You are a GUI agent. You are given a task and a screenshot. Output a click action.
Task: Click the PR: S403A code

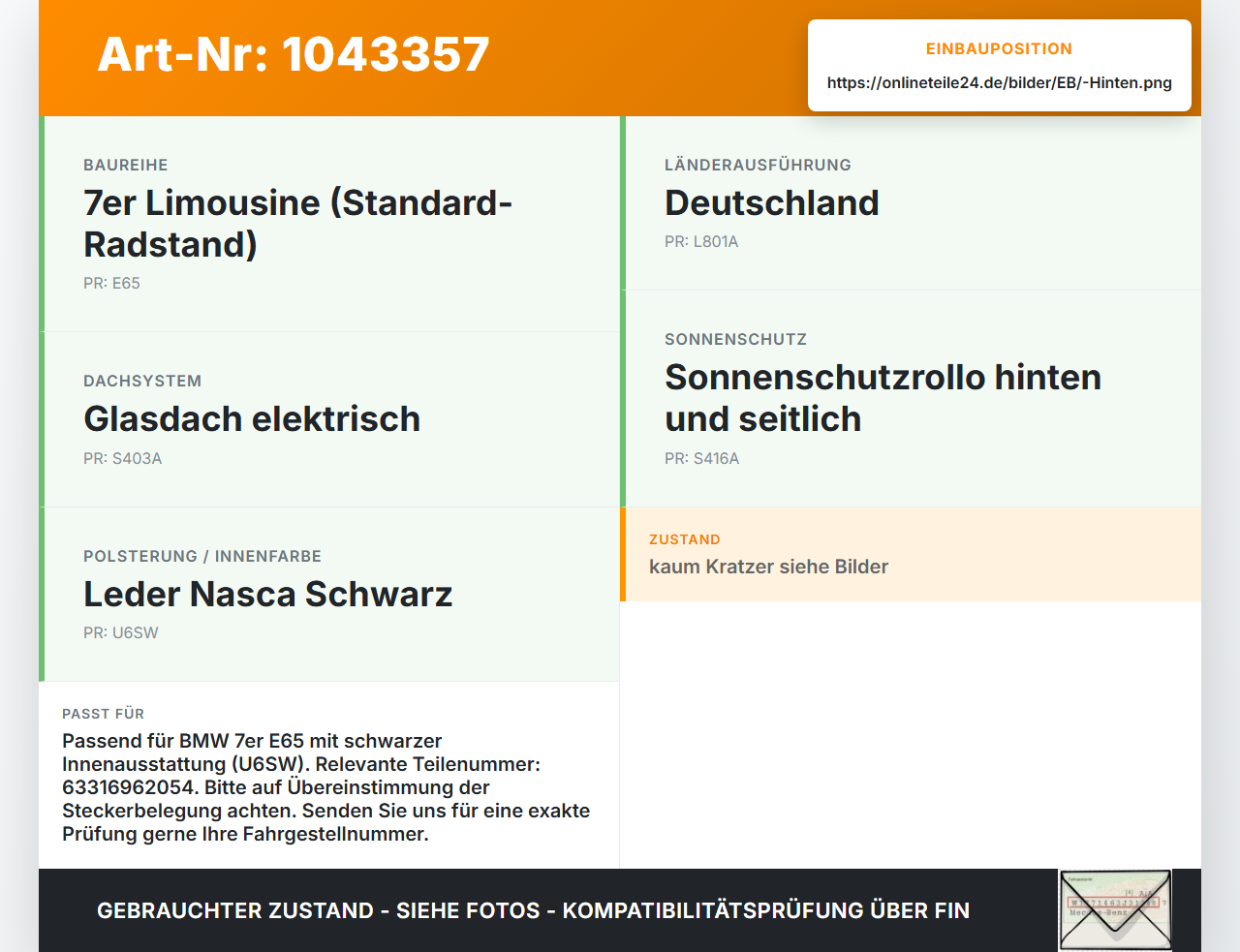[x=122, y=458]
